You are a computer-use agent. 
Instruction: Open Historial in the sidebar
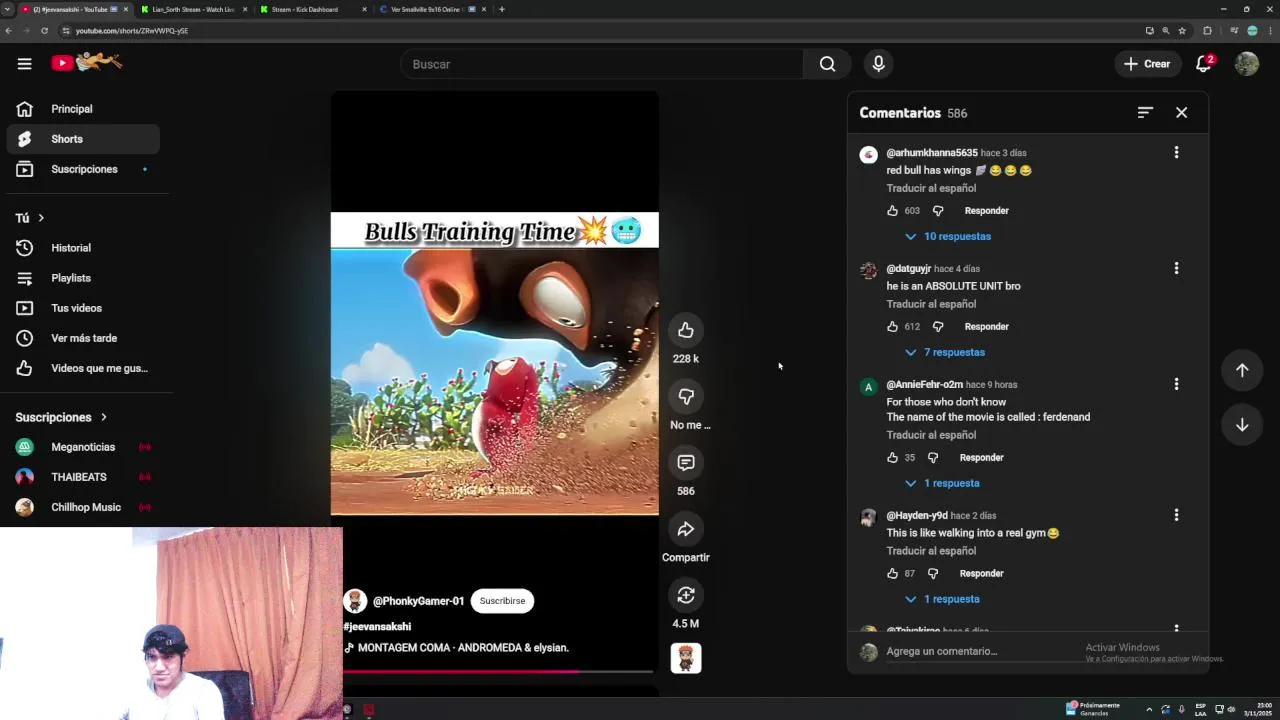click(83, 248)
